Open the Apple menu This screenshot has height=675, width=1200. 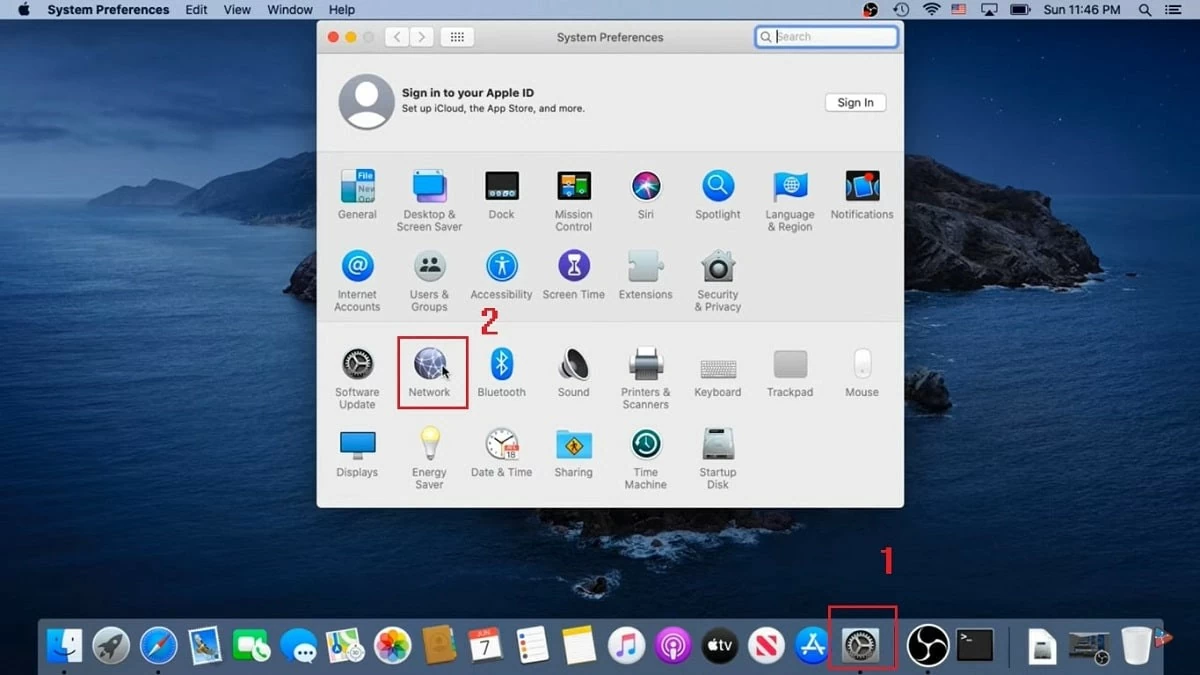pos(24,10)
